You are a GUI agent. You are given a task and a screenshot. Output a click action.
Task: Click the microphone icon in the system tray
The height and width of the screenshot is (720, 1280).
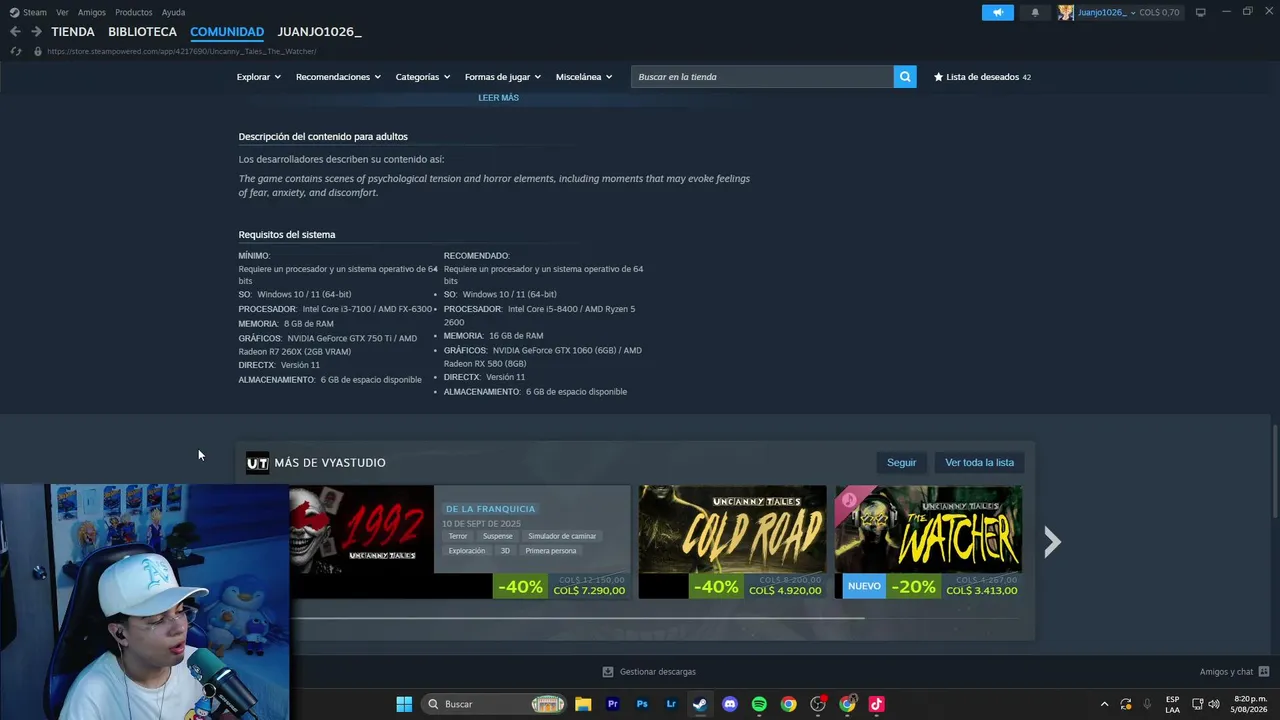tap(1147, 704)
